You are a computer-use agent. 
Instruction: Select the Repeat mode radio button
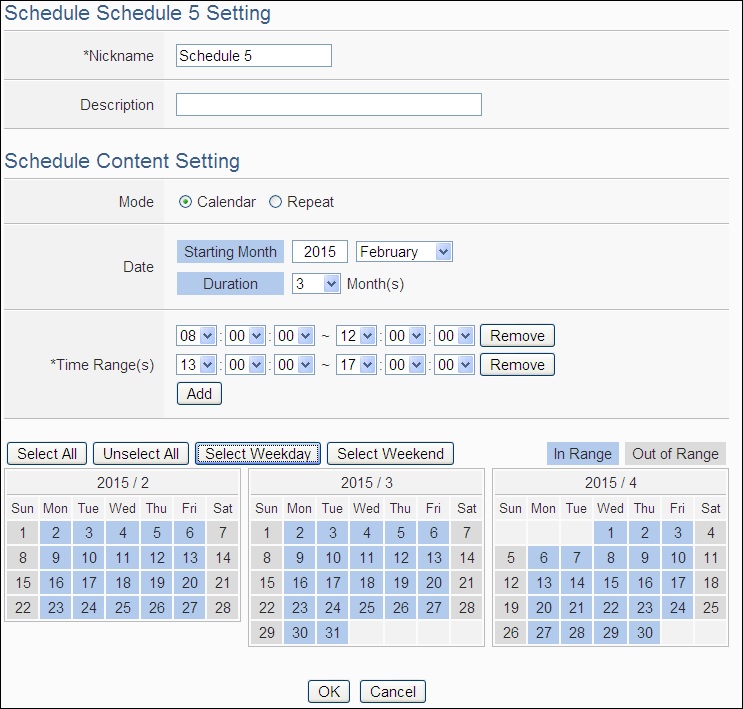coord(275,202)
